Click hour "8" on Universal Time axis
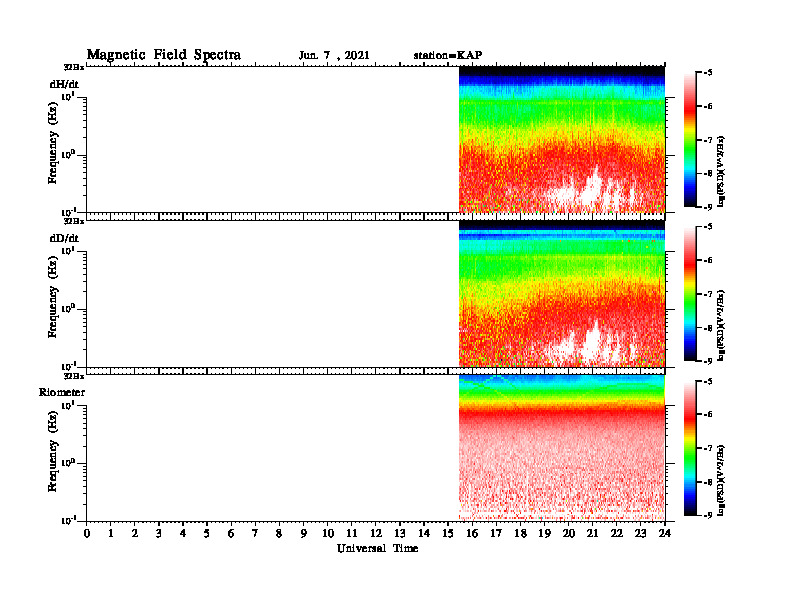This screenshot has width=792, height=612. [279, 534]
